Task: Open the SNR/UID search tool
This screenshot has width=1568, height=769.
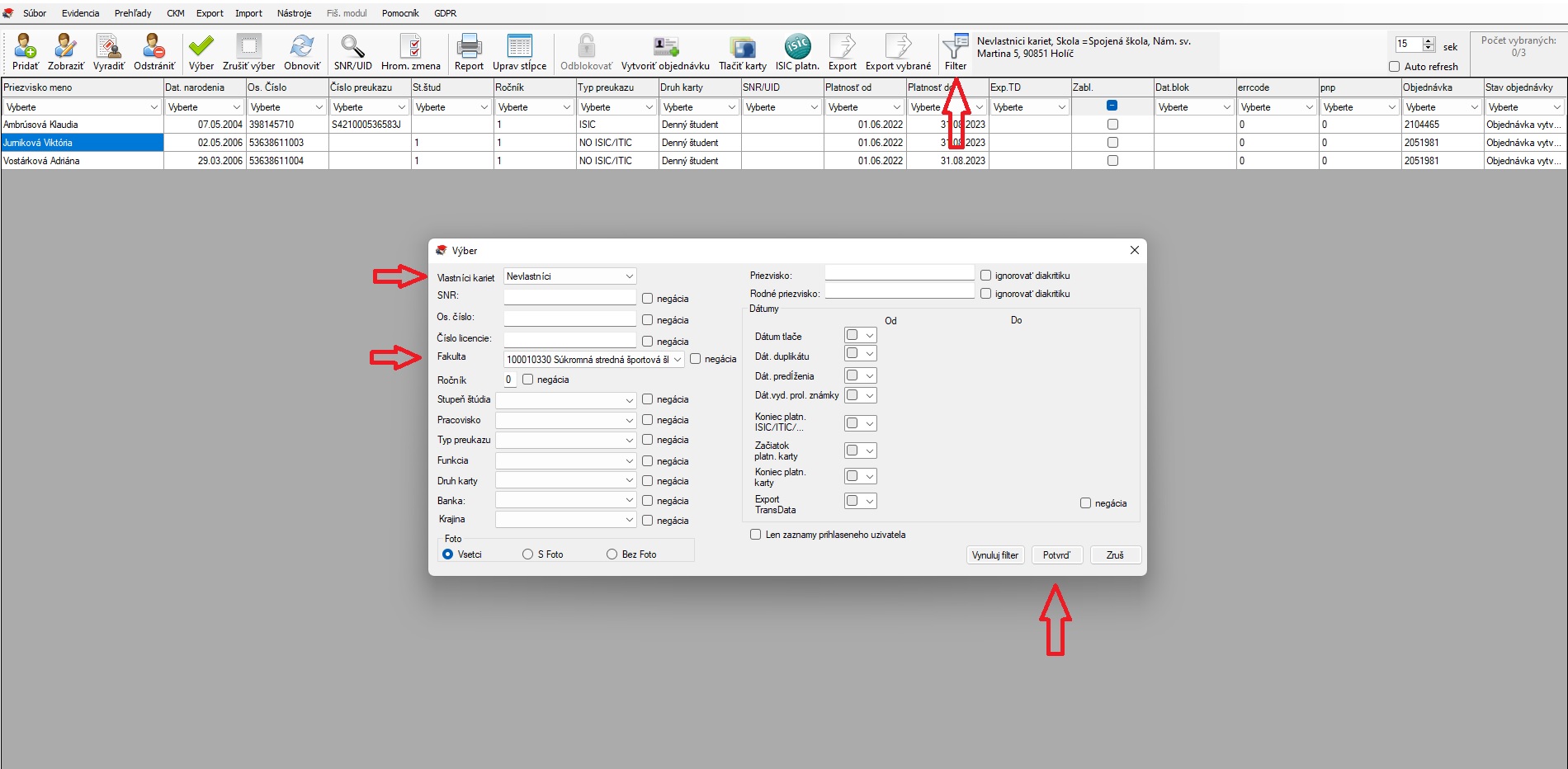Action: tap(352, 46)
